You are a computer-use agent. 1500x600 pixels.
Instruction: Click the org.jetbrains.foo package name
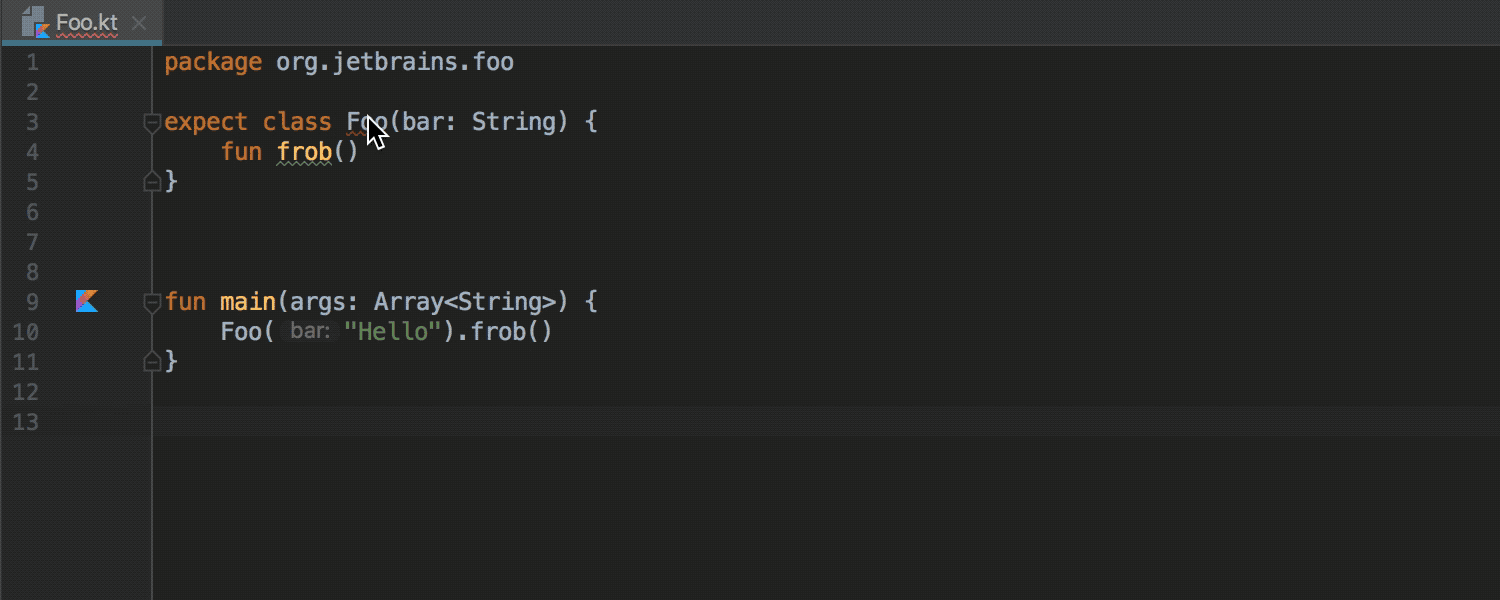(395, 62)
